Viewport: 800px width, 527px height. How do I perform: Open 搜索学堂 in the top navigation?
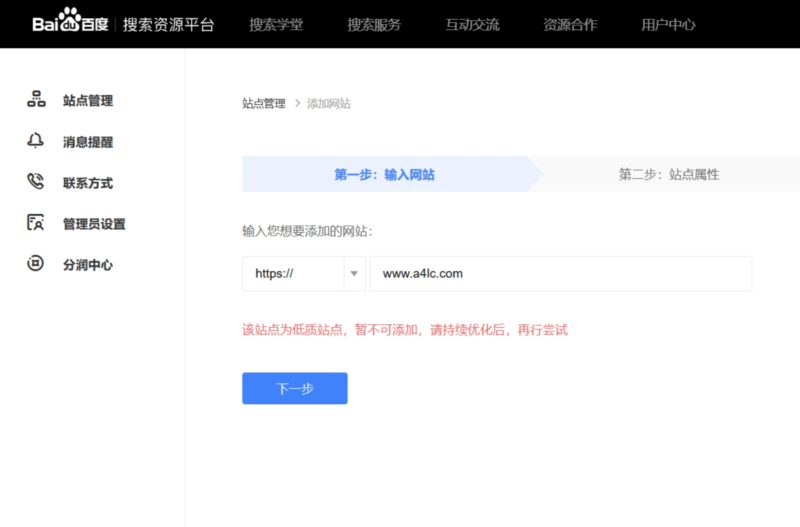pyautogui.click(x=276, y=24)
